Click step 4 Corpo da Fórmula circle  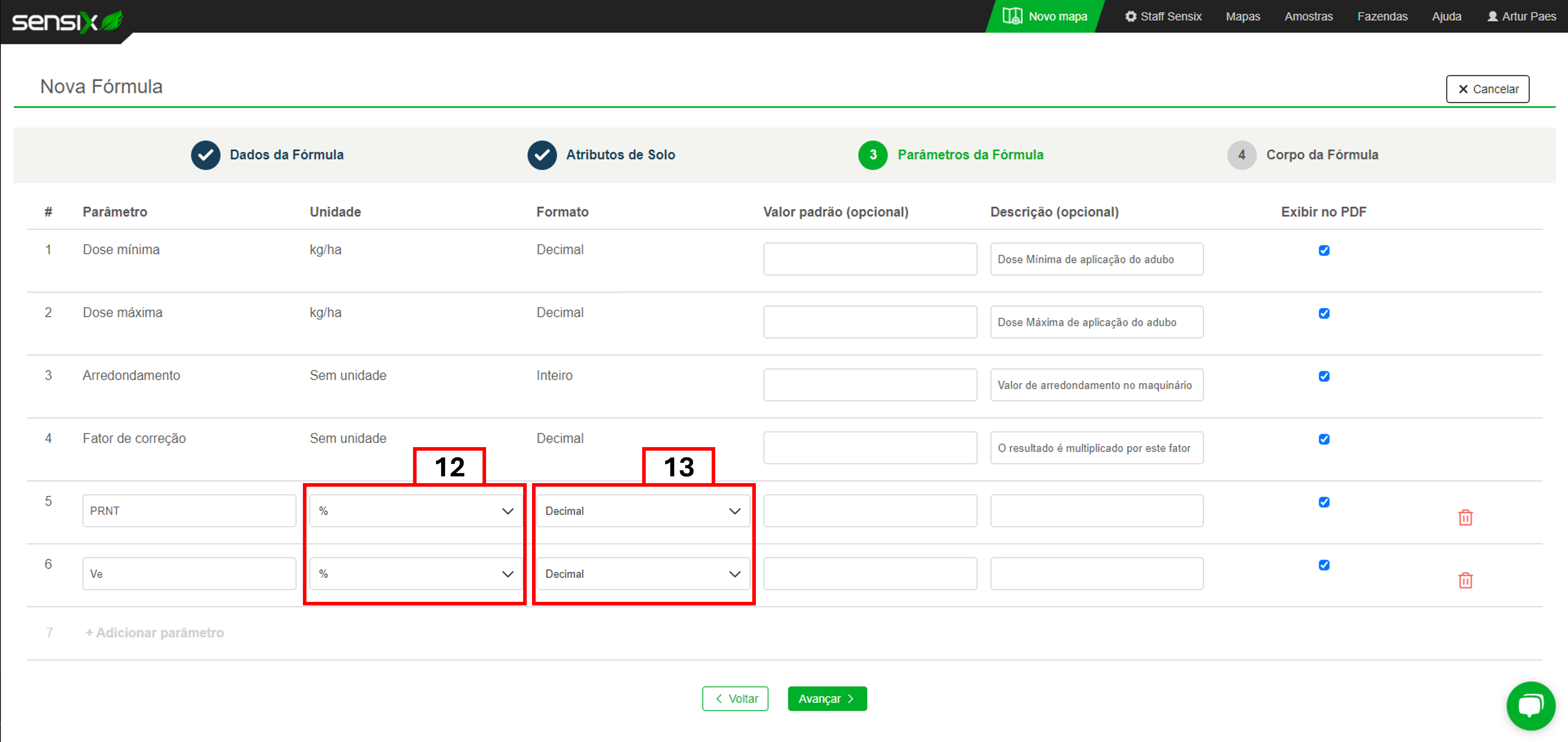[x=1241, y=155]
